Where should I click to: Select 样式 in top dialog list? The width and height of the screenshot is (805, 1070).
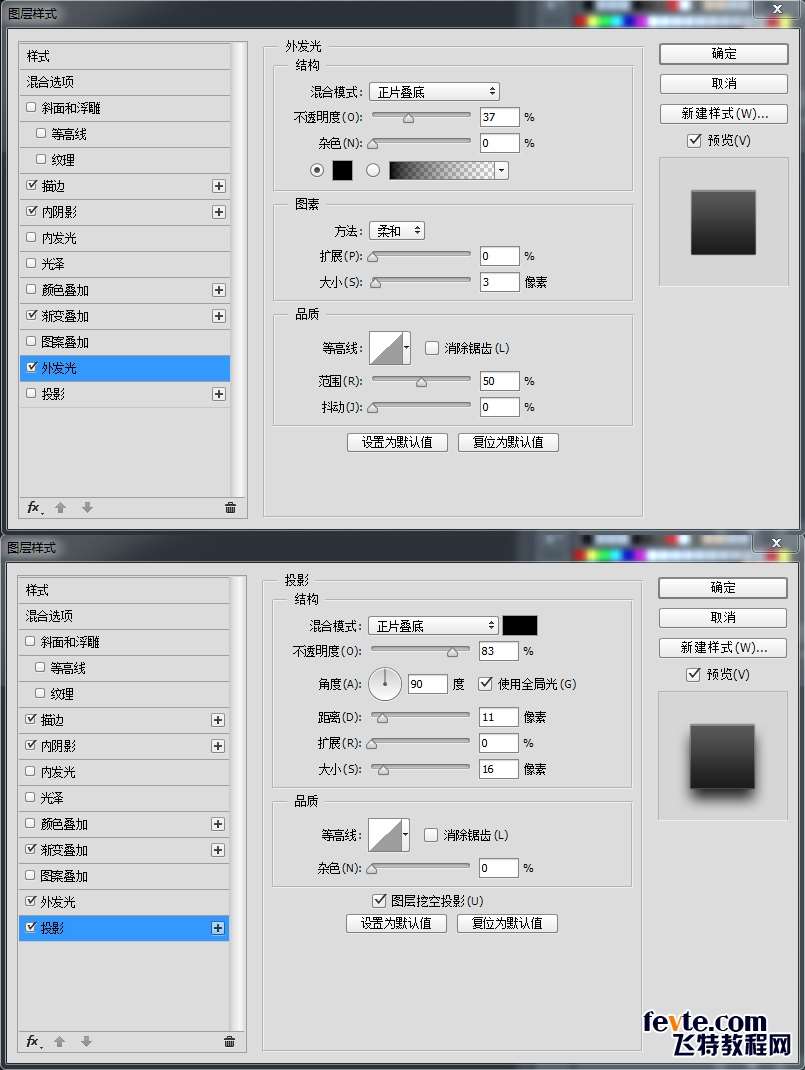point(125,56)
